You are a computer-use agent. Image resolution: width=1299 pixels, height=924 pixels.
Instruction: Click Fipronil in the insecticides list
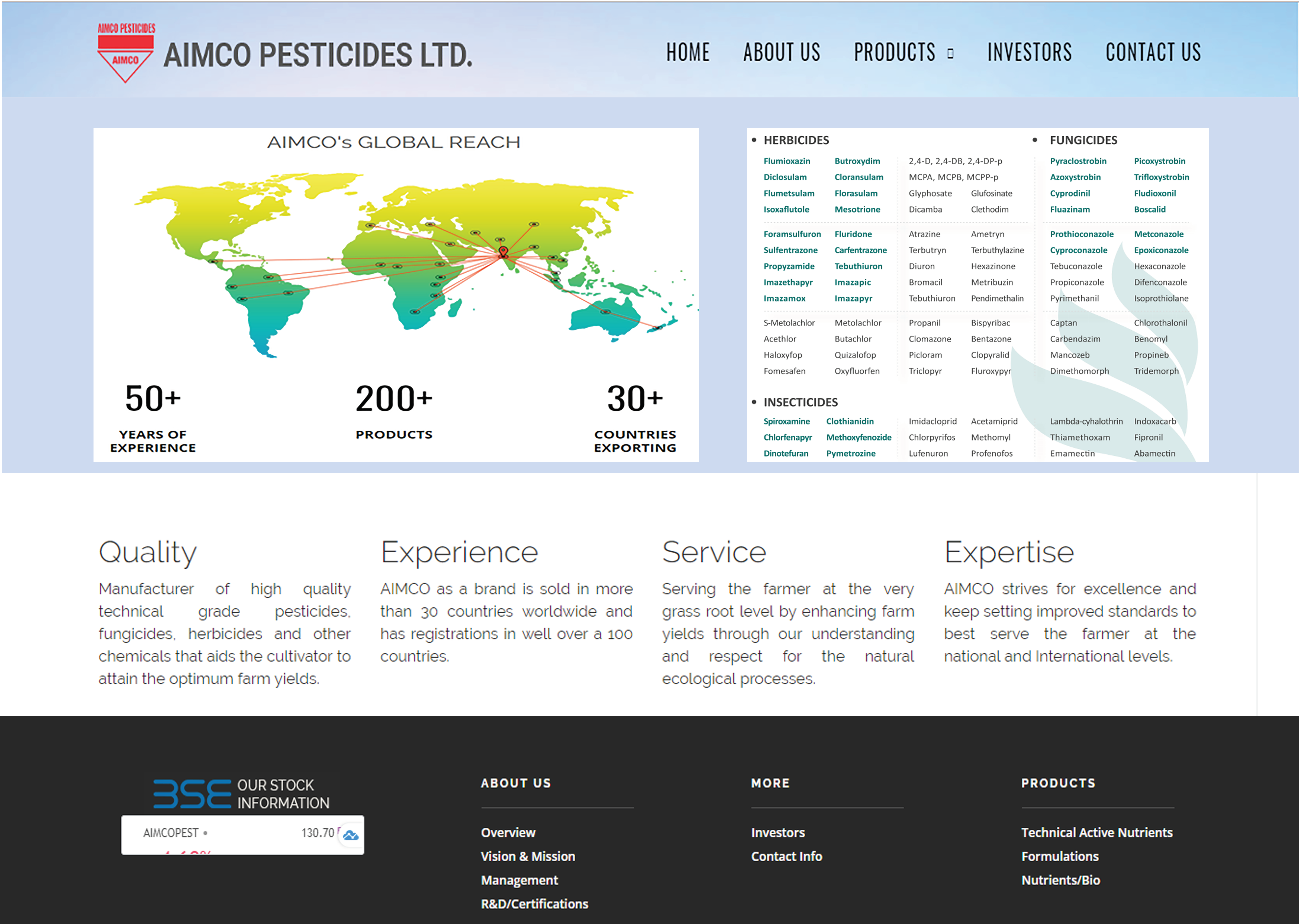pyautogui.click(x=1148, y=438)
